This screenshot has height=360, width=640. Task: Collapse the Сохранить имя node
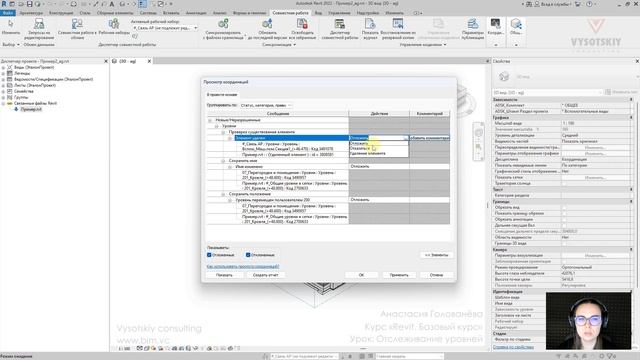tap(223, 161)
